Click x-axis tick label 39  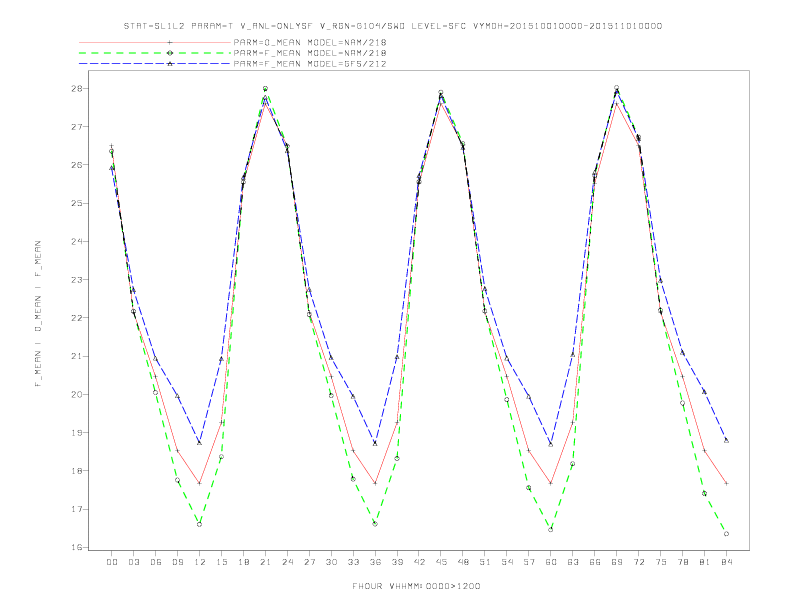[x=397, y=562]
